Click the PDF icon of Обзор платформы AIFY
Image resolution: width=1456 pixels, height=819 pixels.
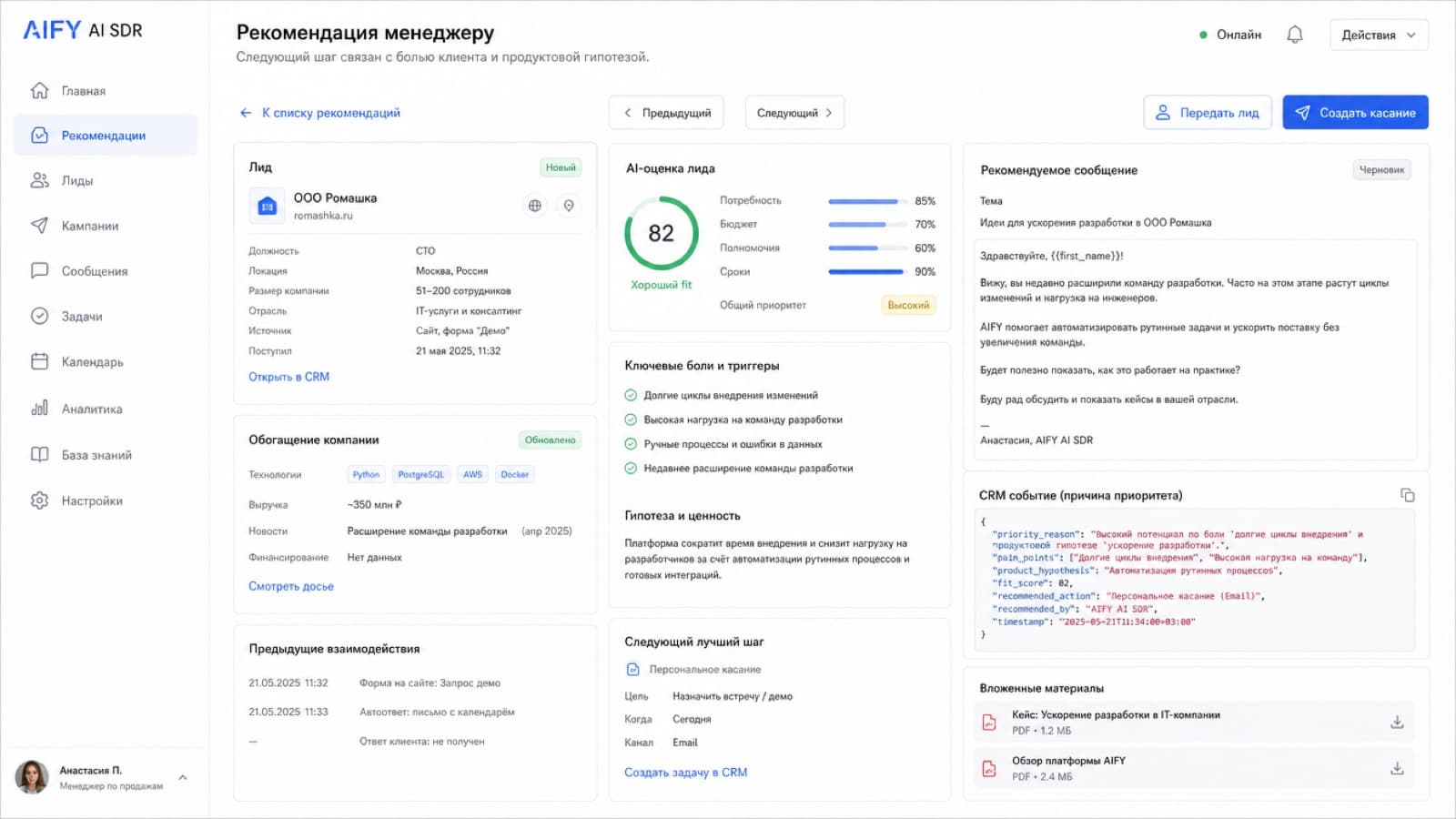click(989, 769)
